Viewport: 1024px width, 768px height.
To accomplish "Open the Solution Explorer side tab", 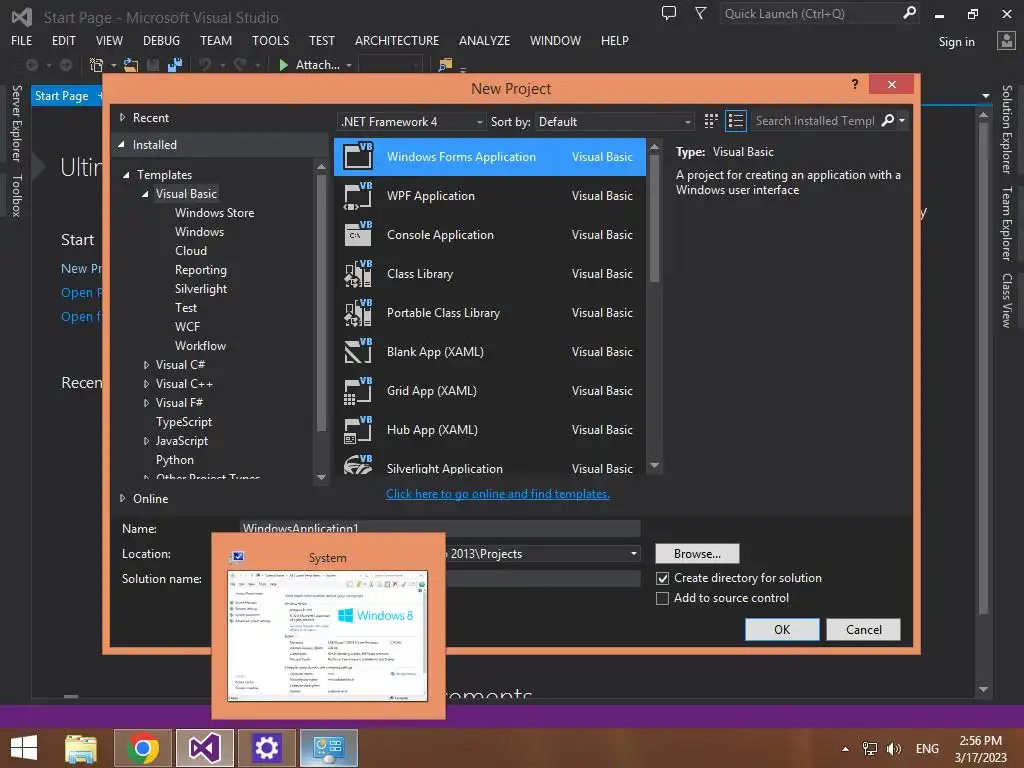I will point(1007,129).
